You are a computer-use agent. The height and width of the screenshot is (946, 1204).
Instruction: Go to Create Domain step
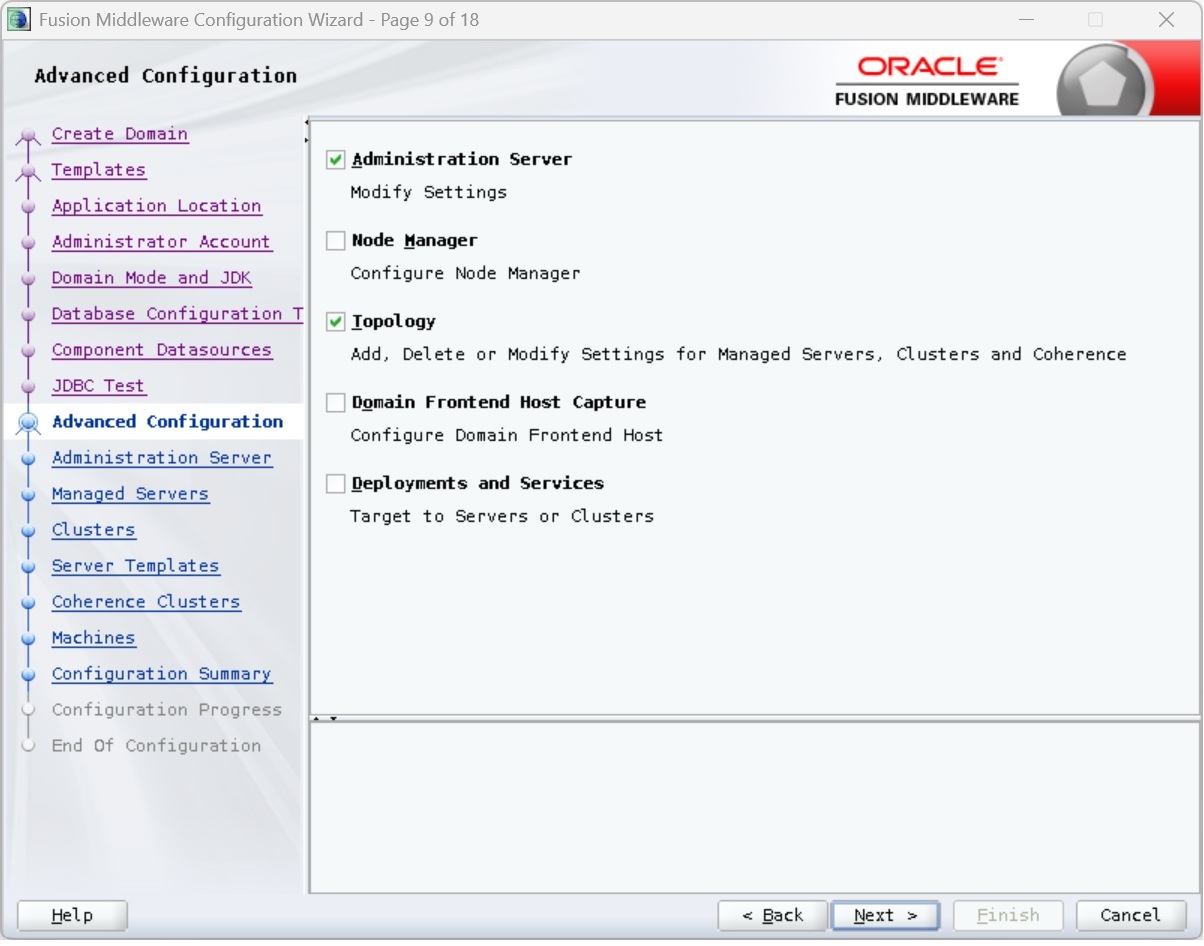[120, 134]
